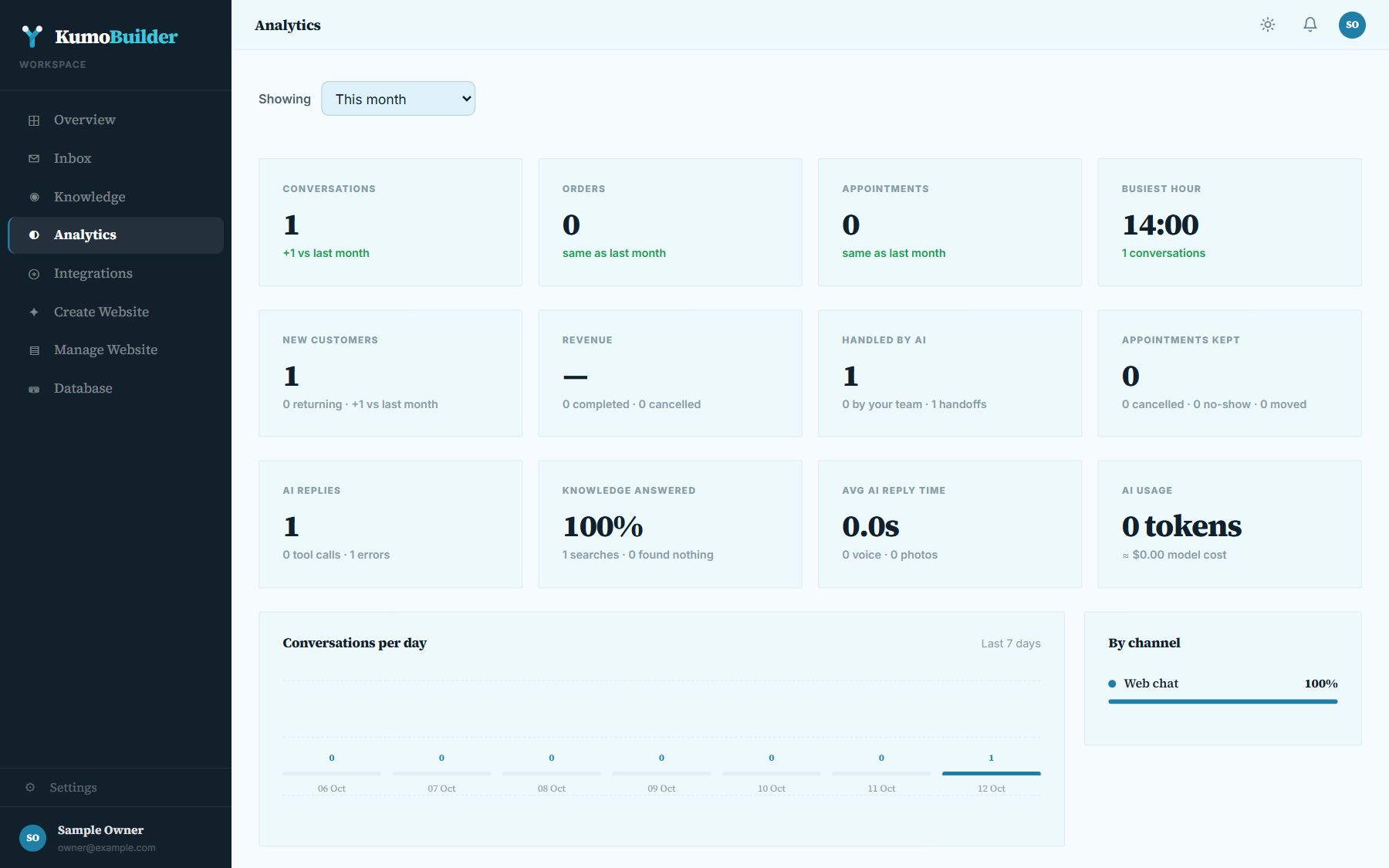Go to Overview page

(x=116, y=120)
